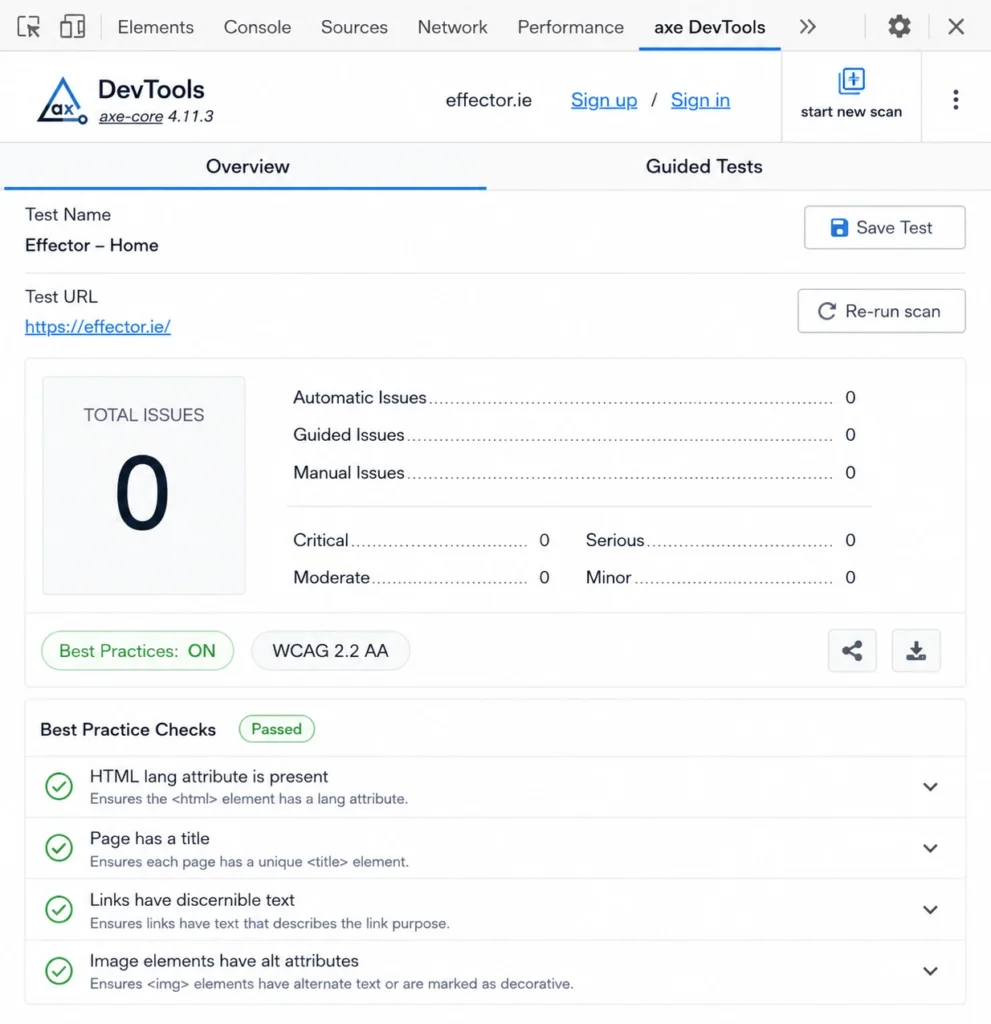Click the green check beside Links have discernible text
The image size is (991, 1024).
click(59, 909)
